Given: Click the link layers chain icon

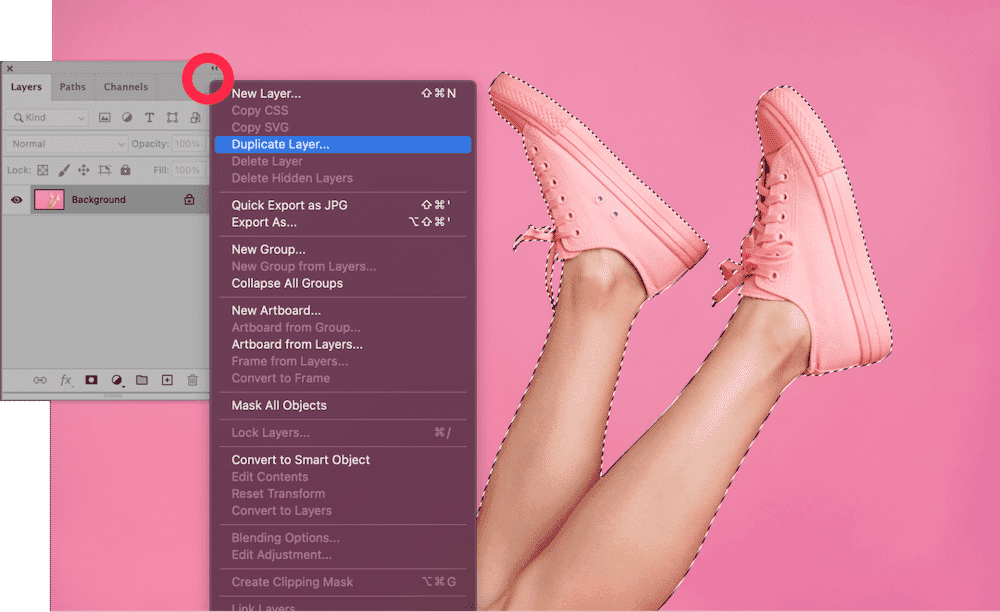Looking at the screenshot, I should 40,380.
